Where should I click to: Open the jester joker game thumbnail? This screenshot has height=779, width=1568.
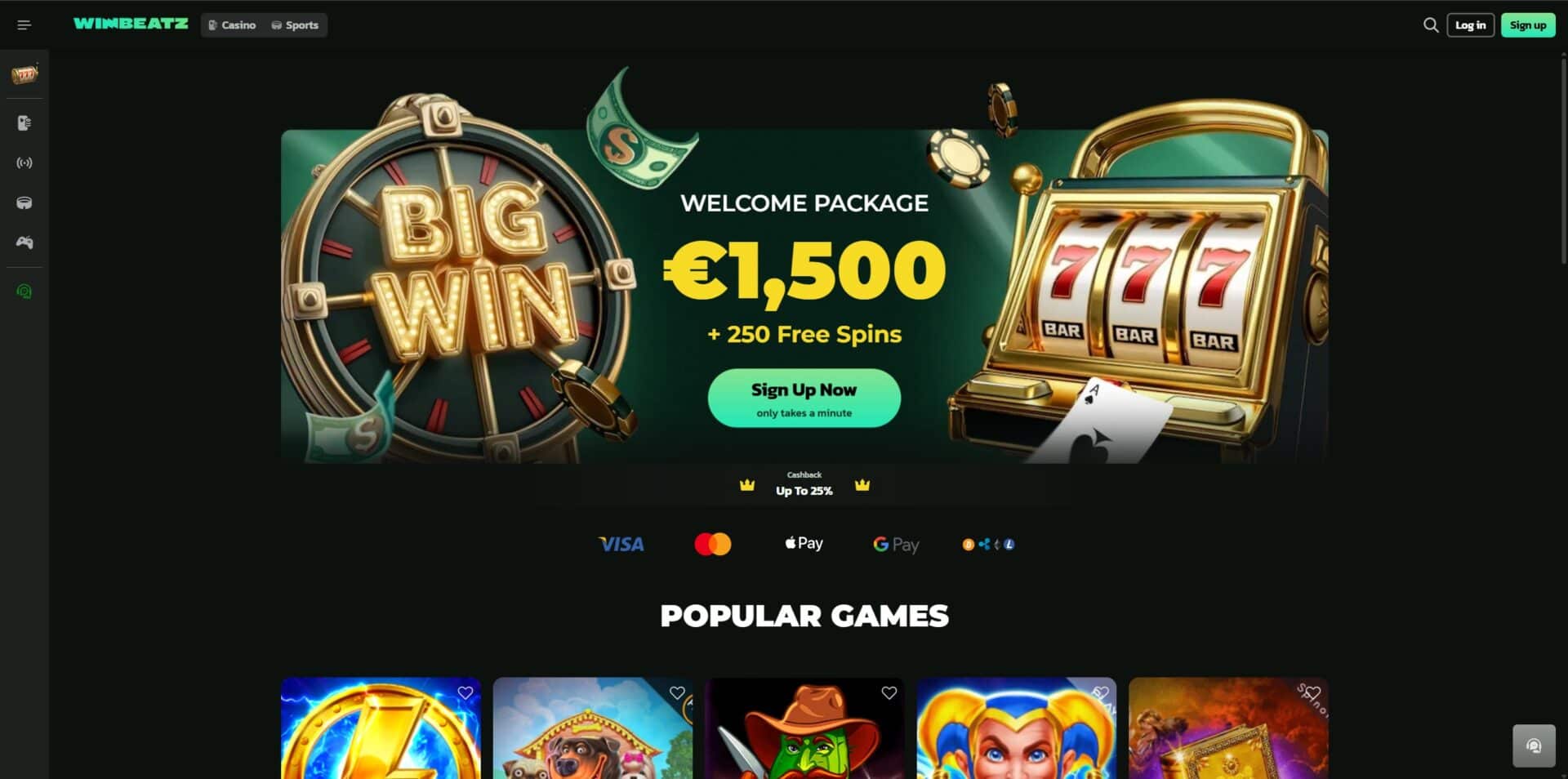coord(1017,728)
